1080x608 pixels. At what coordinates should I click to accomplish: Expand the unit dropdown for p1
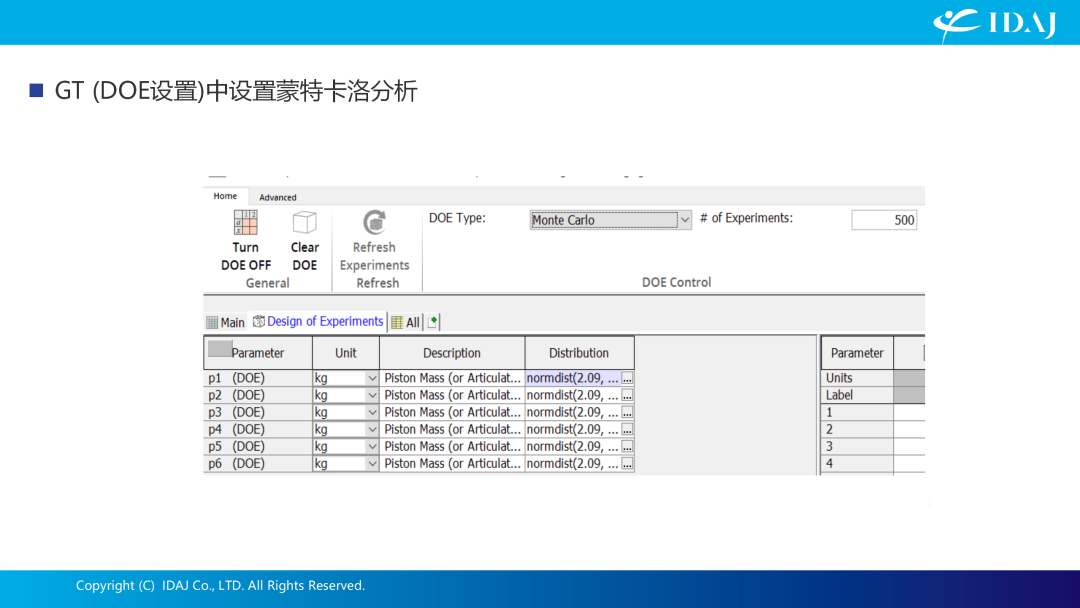(x=372, y=378)
